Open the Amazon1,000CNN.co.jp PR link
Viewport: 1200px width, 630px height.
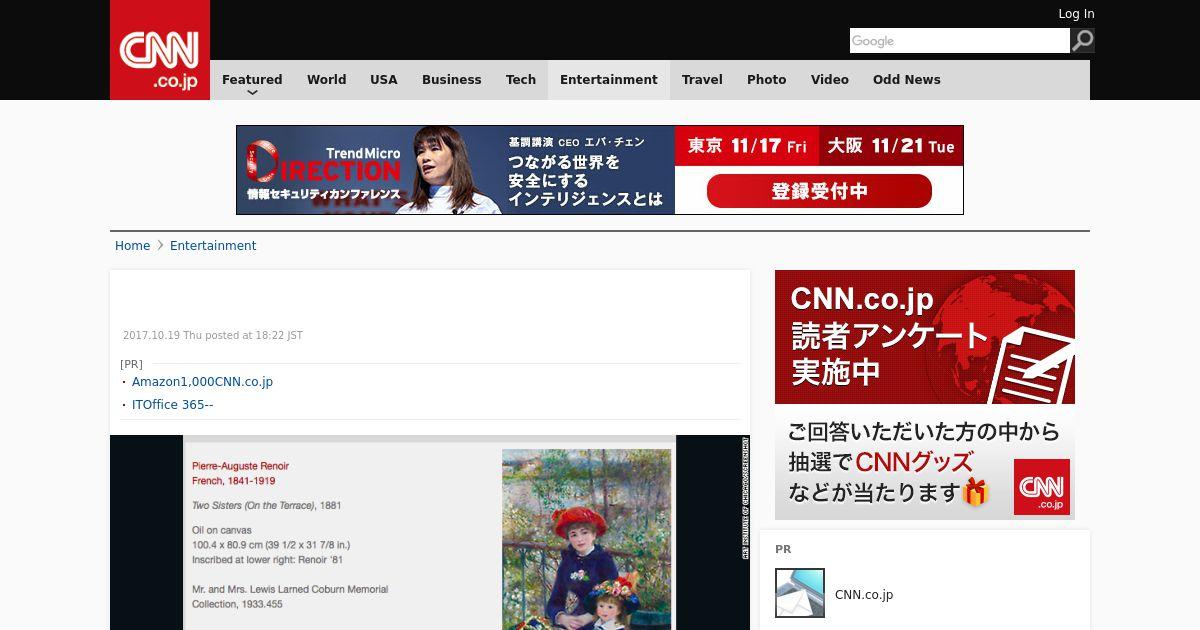[x=202, y=382]
